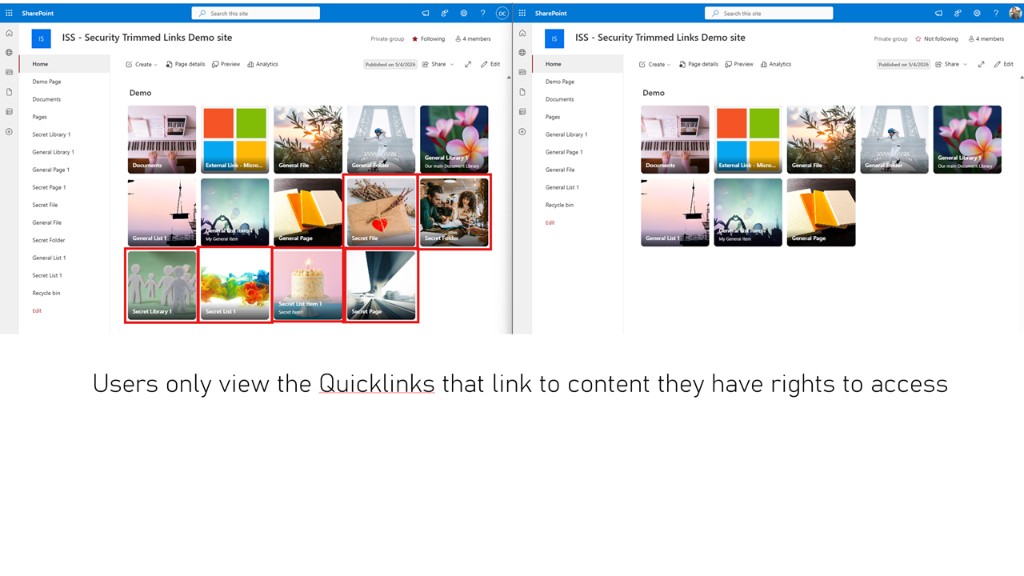Click Documents piano tile in left window
Screen dimensions: 1024x576
tap(162, 139)
